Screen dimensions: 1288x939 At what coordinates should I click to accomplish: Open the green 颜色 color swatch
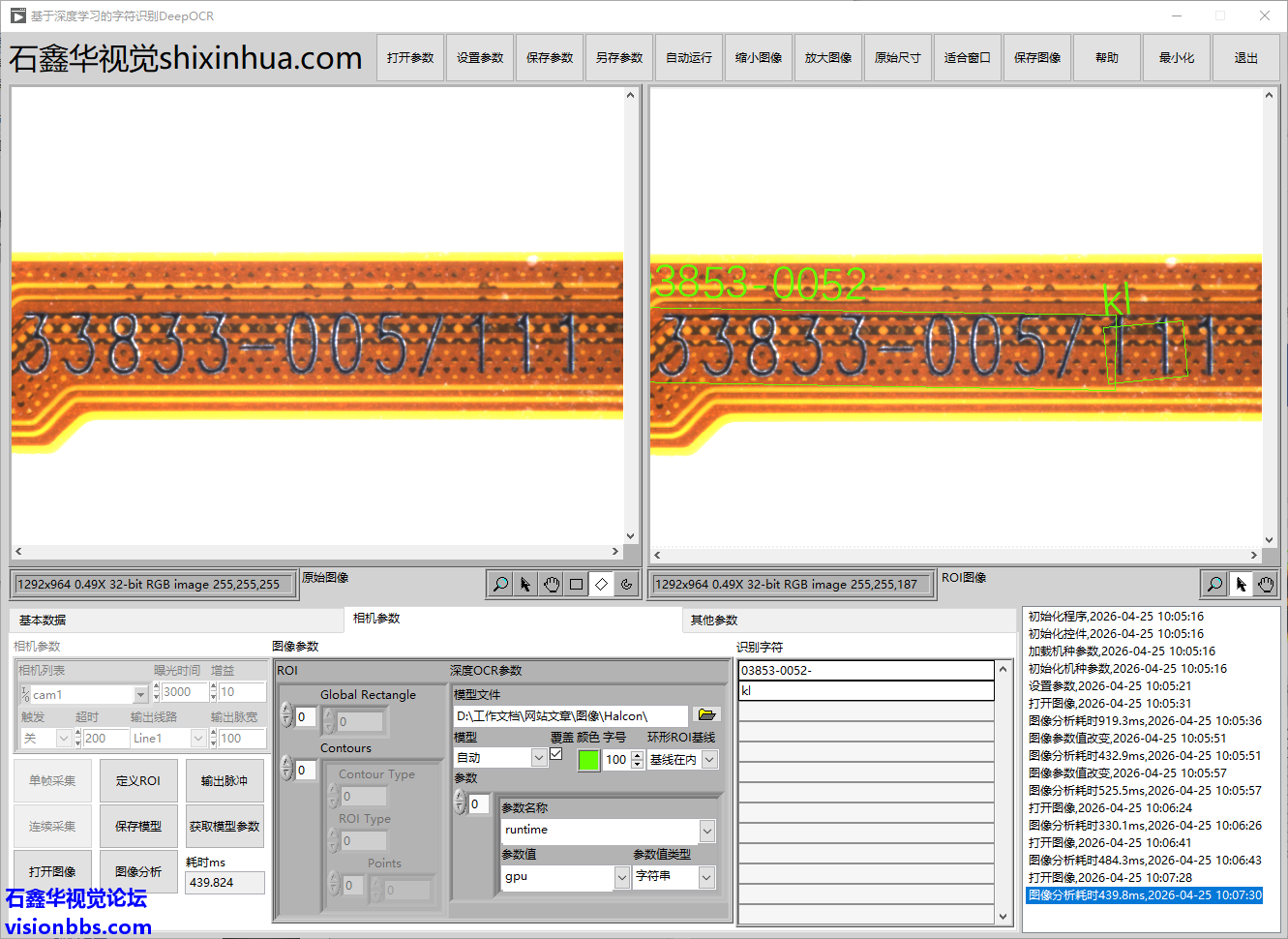[588, 760]
